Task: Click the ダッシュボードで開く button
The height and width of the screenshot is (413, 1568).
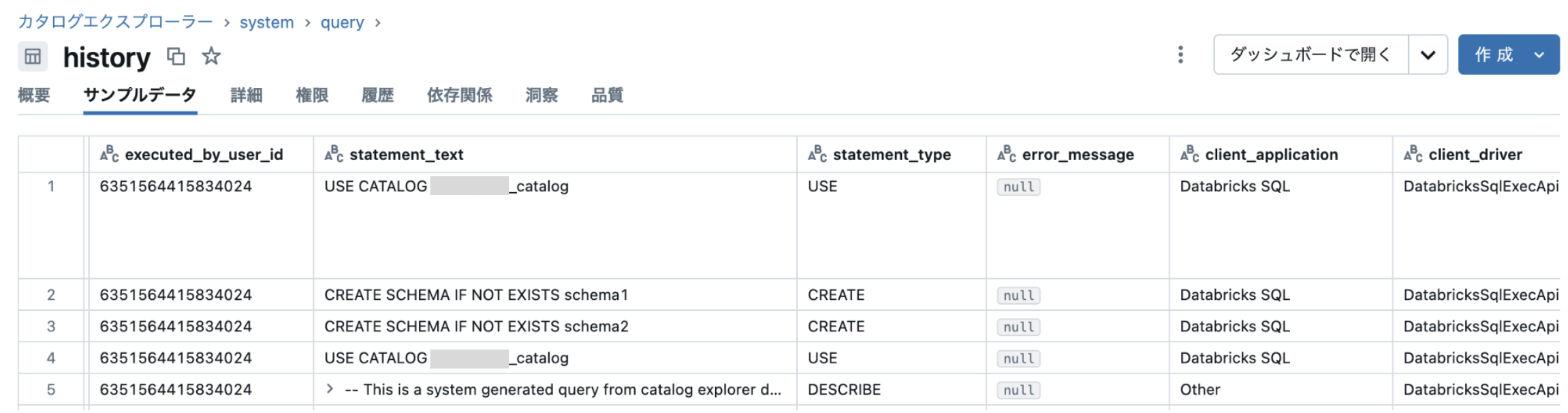Action: 1310,55
